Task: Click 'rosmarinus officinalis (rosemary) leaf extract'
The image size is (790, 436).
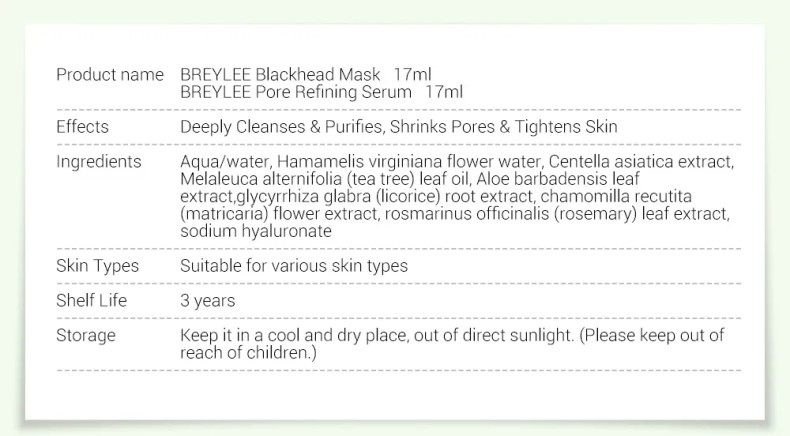Action: (555, 214)
